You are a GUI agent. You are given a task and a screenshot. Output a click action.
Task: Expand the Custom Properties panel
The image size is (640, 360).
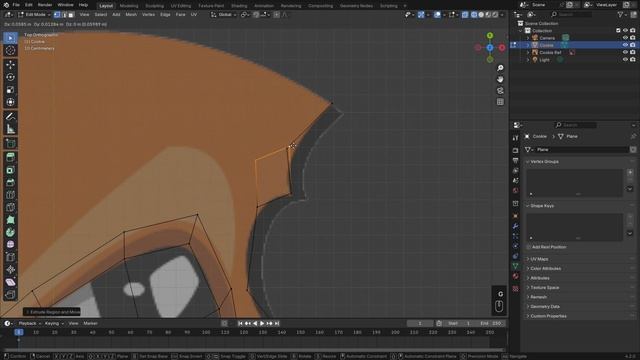click(x=548, y=316)
